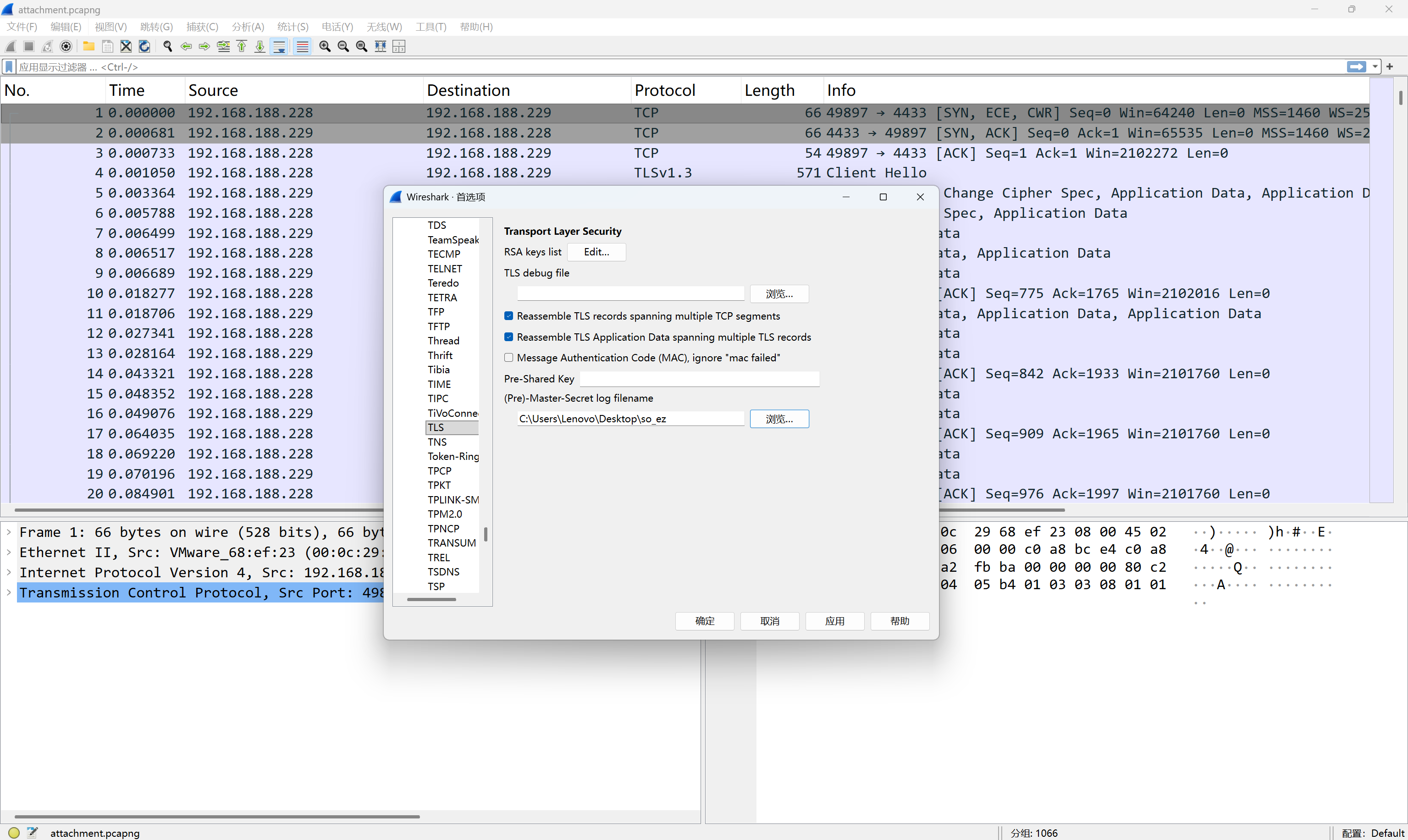
Task: Open capture options gear icon
Action: click(66, 46)
